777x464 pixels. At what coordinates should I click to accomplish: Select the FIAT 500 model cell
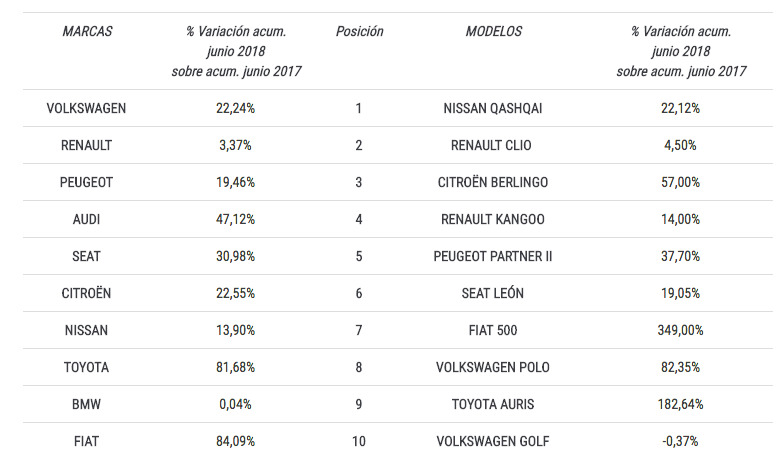(x=493, y=330)
